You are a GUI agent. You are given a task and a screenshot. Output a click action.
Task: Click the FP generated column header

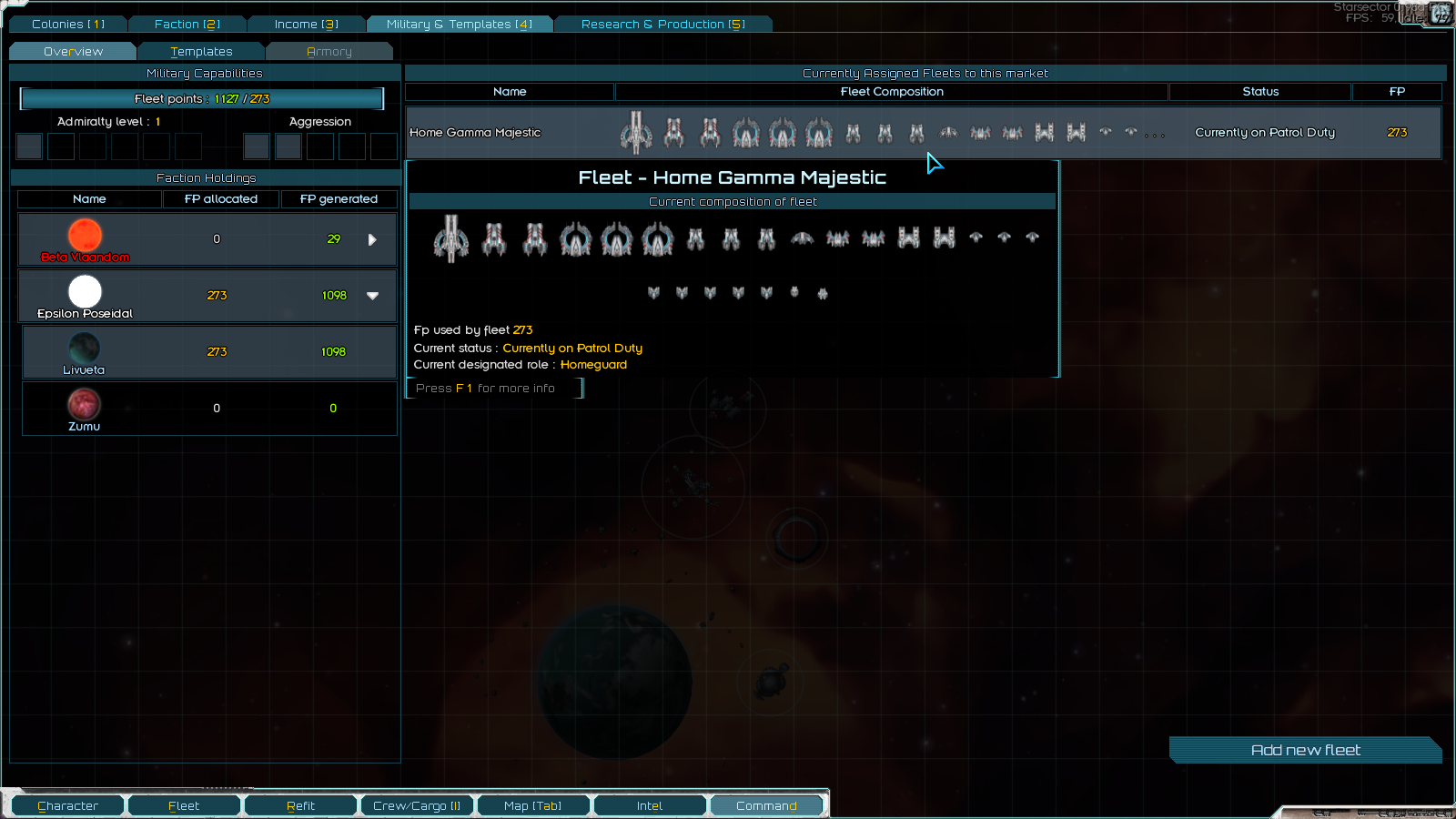pyautogui.click(x=339, y=199)
